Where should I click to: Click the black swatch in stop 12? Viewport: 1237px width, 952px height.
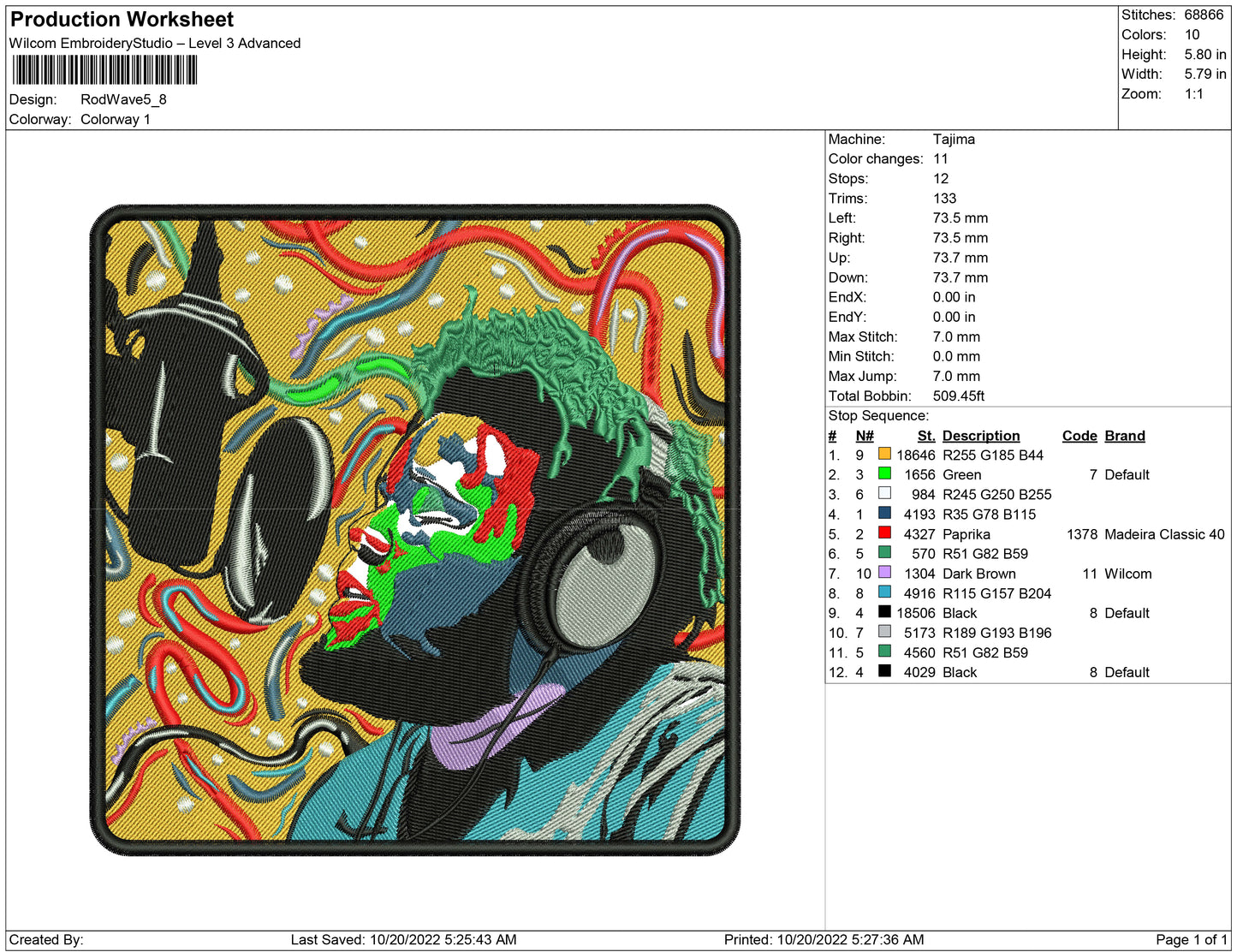[x=884, y=670]
